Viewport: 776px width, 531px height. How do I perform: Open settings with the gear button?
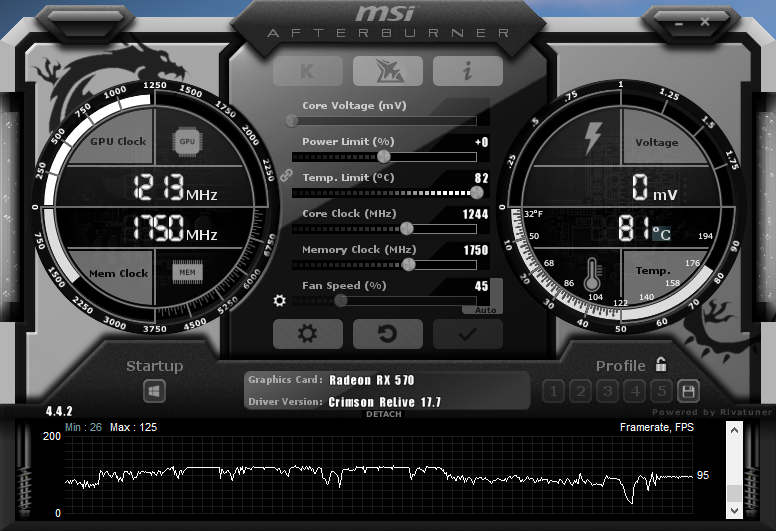pos(307,334)
